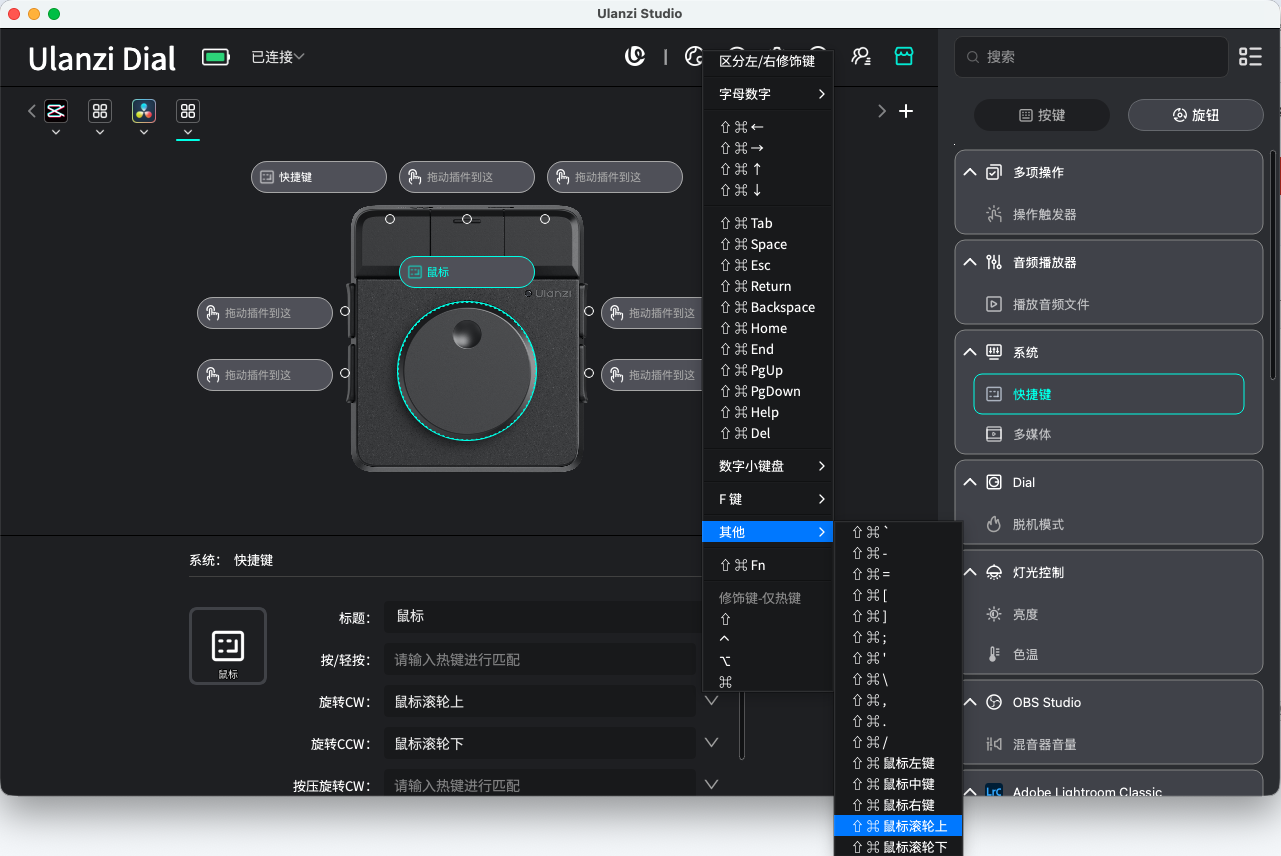
Task: Show next profiles with the right arrow
Action: [x=882, y=111]
